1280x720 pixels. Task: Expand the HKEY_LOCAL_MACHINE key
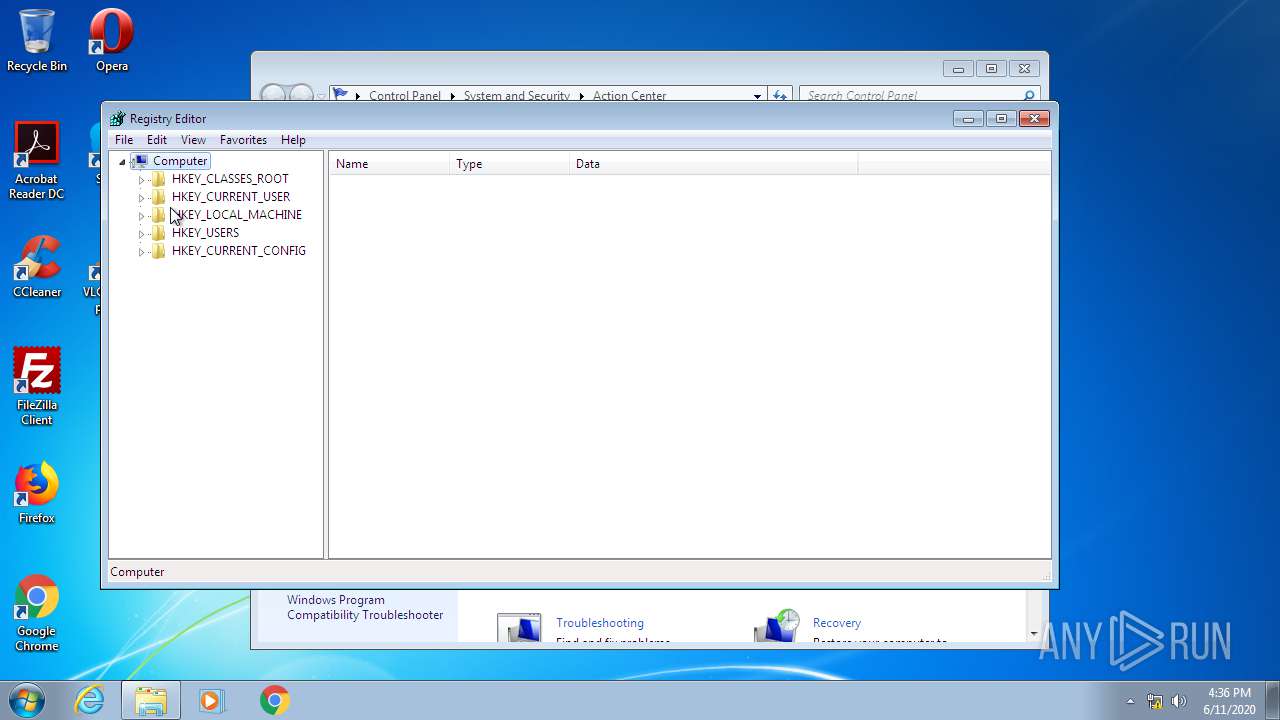tap(141, 216)
